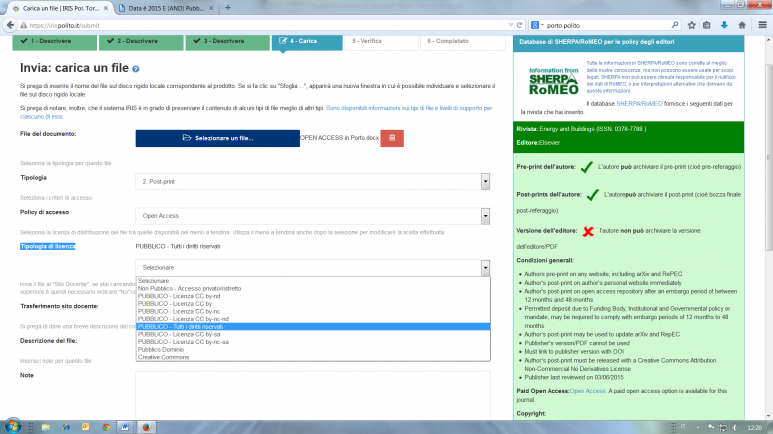The image size is (773, 434).
Task: Select 'PUBBLICO - Tutti i diritti riservati' option
Action: coord(313,326)
